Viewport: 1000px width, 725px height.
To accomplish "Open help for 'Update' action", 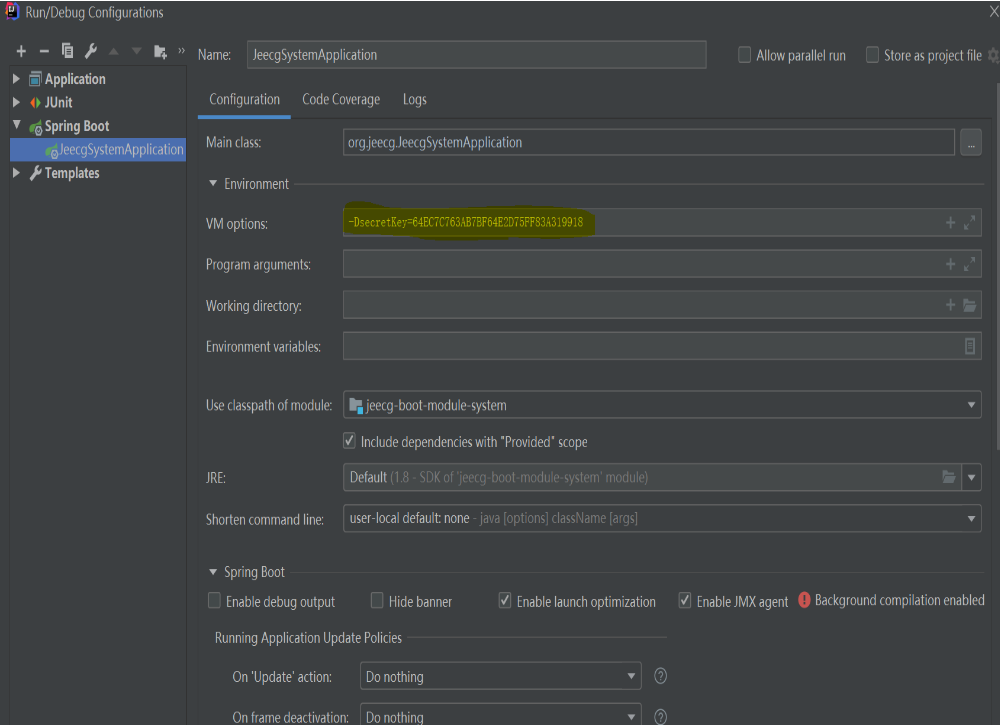I will tap(661, 676).
